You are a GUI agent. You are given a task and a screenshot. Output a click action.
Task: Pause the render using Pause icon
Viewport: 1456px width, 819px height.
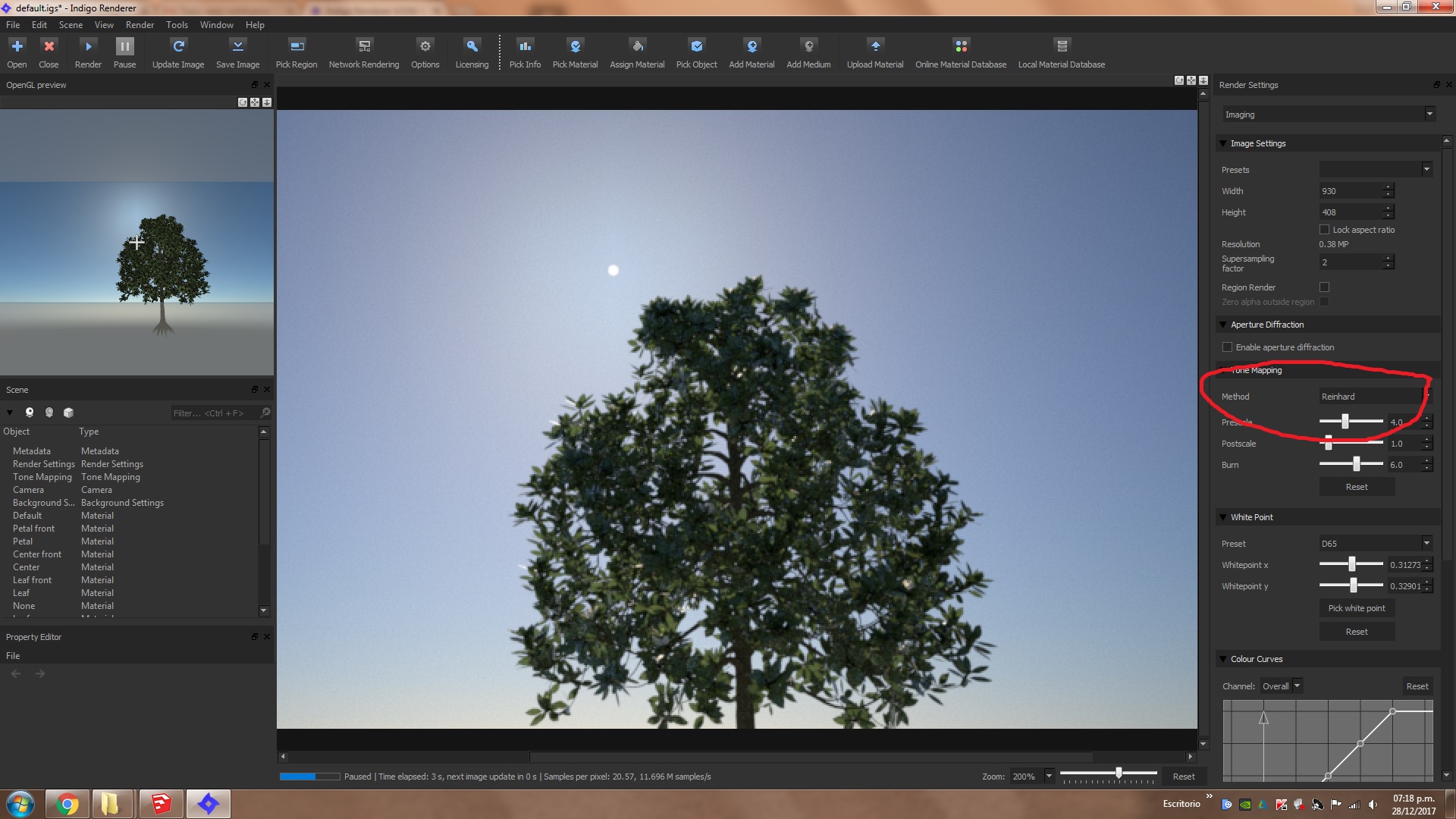pos(124,47)
